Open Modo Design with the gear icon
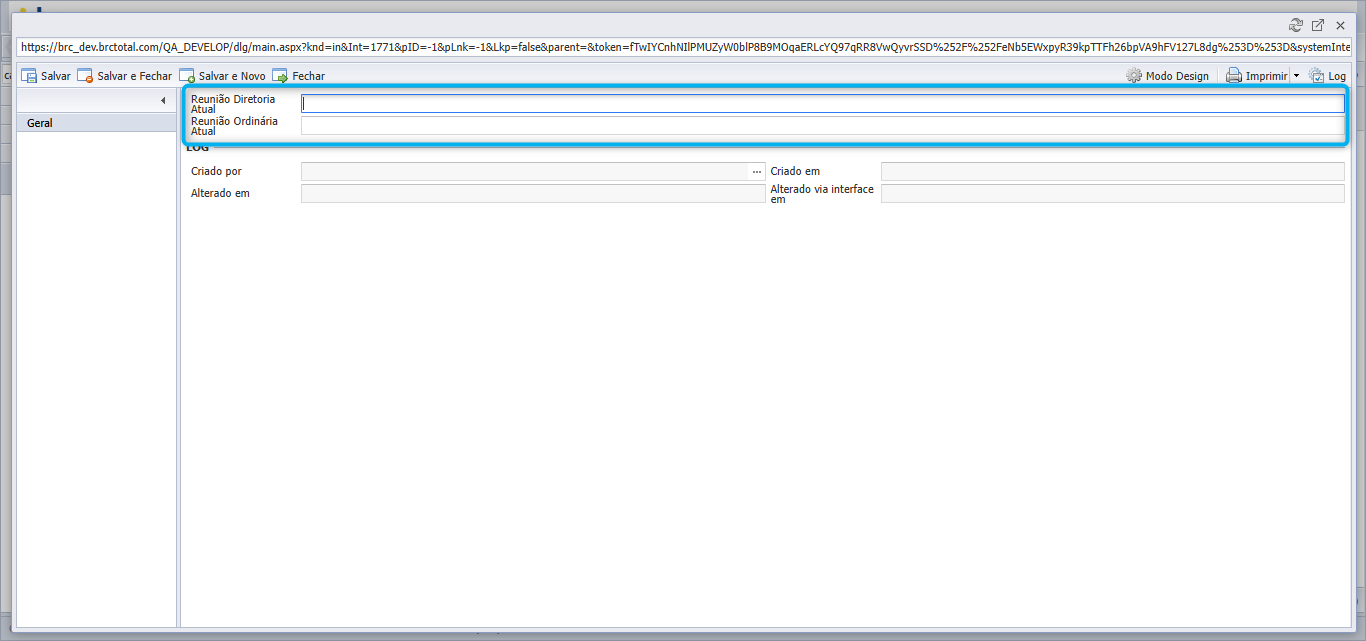 [x=1167, y=76]
